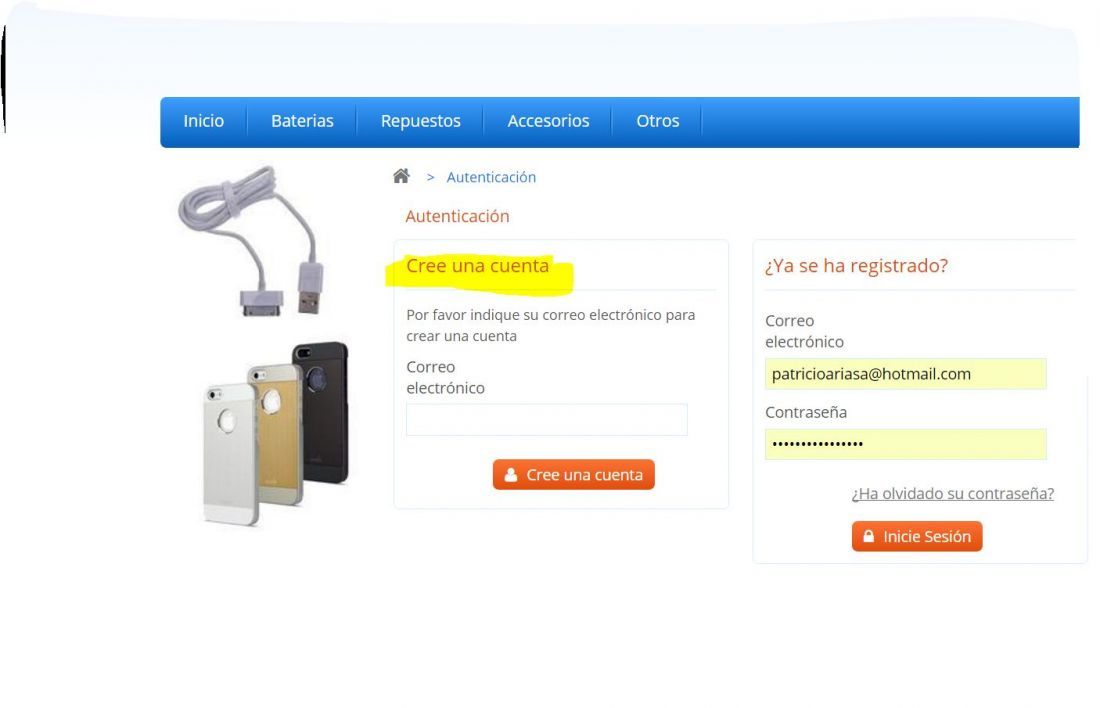Viewport: 1100px width, 708px height.
Task: Go to the Accesorios menu
Action: (548, 121)
